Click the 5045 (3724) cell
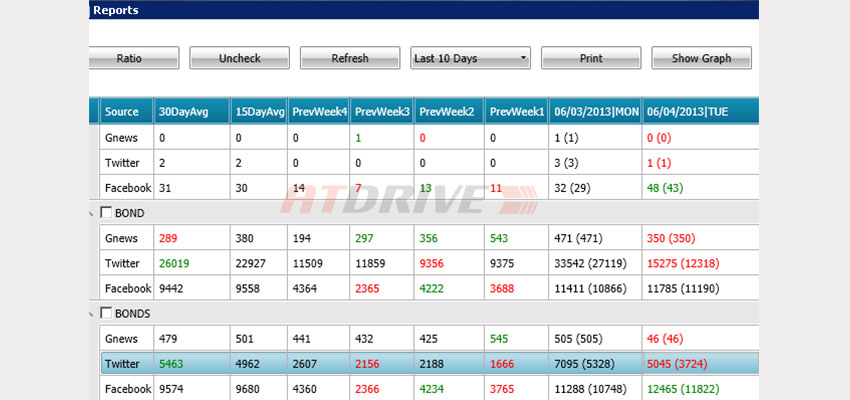 pos(700,364)
